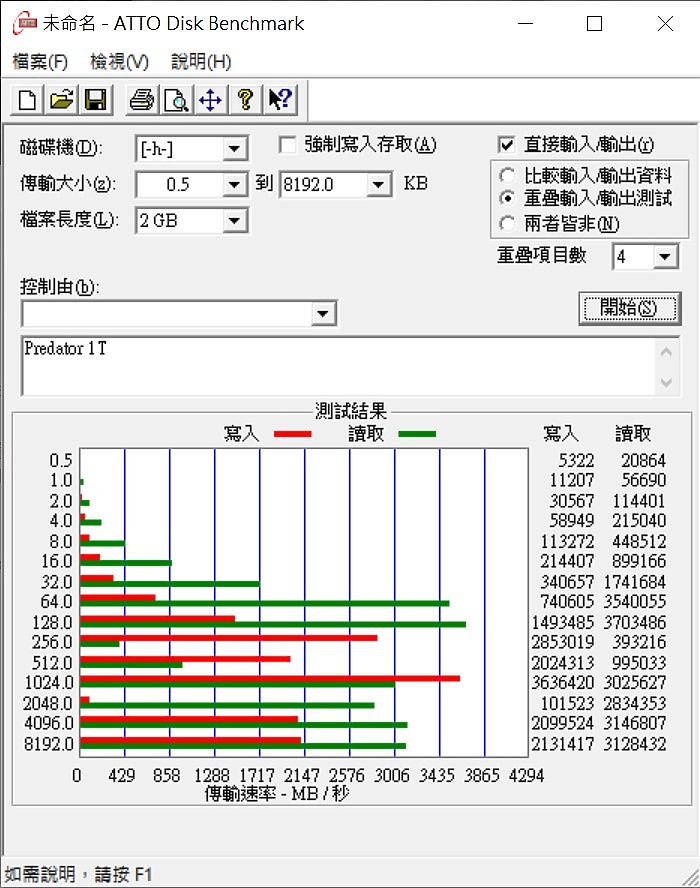Open the 磁碟機 drive dropdown

[234, 150]
